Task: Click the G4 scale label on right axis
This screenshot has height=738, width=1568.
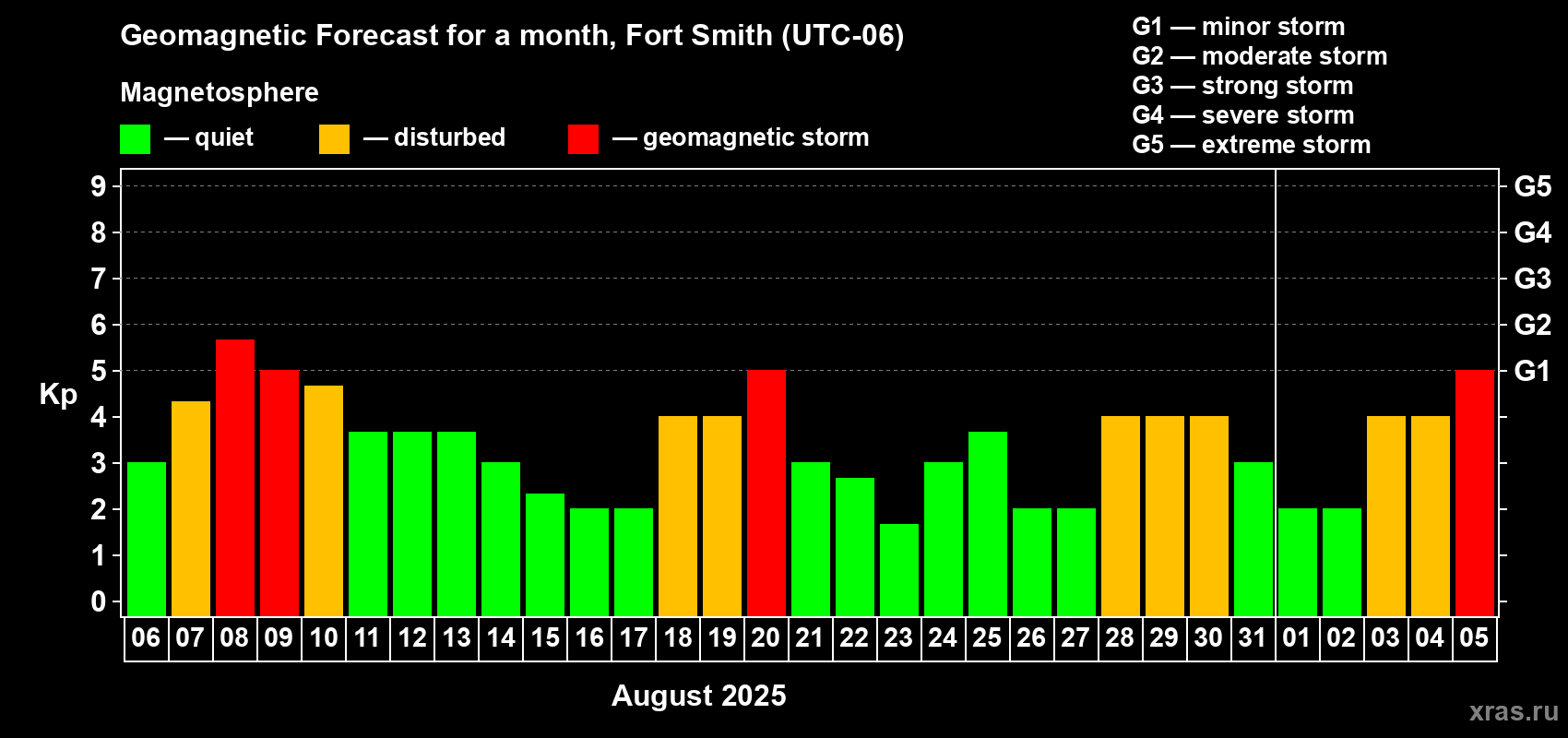Action: (x=1533, y=232)
